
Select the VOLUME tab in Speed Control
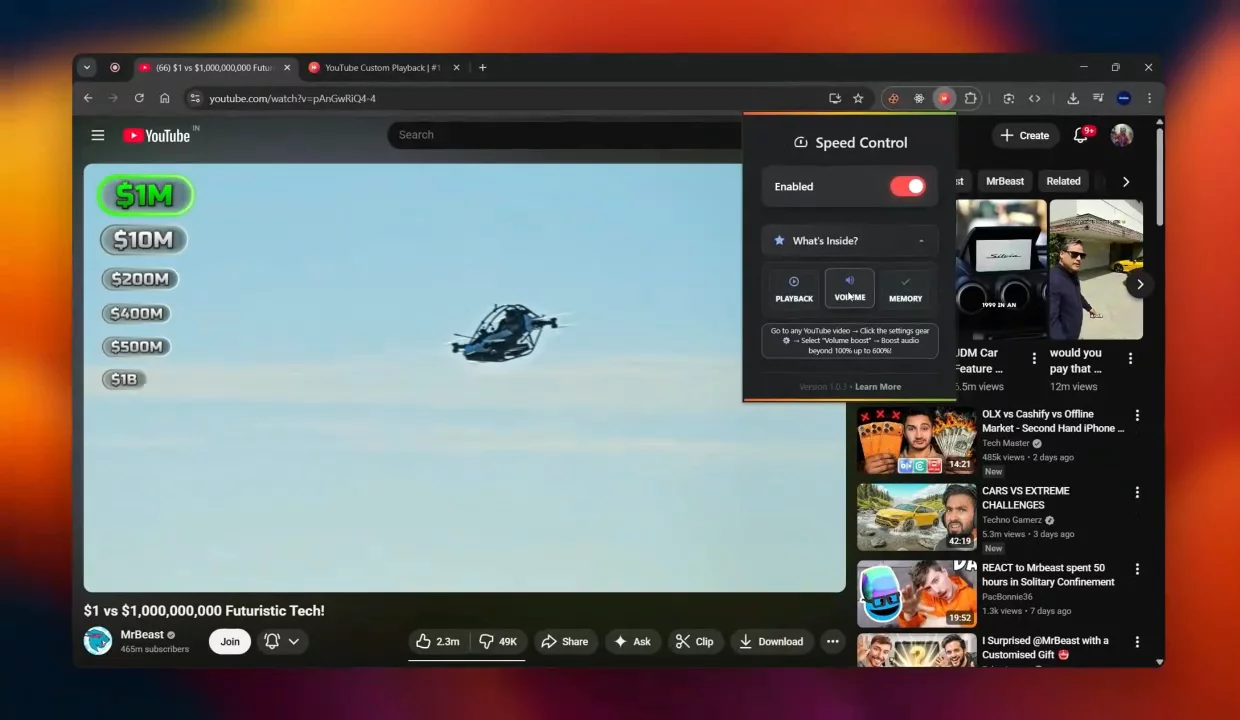(850, 288)
